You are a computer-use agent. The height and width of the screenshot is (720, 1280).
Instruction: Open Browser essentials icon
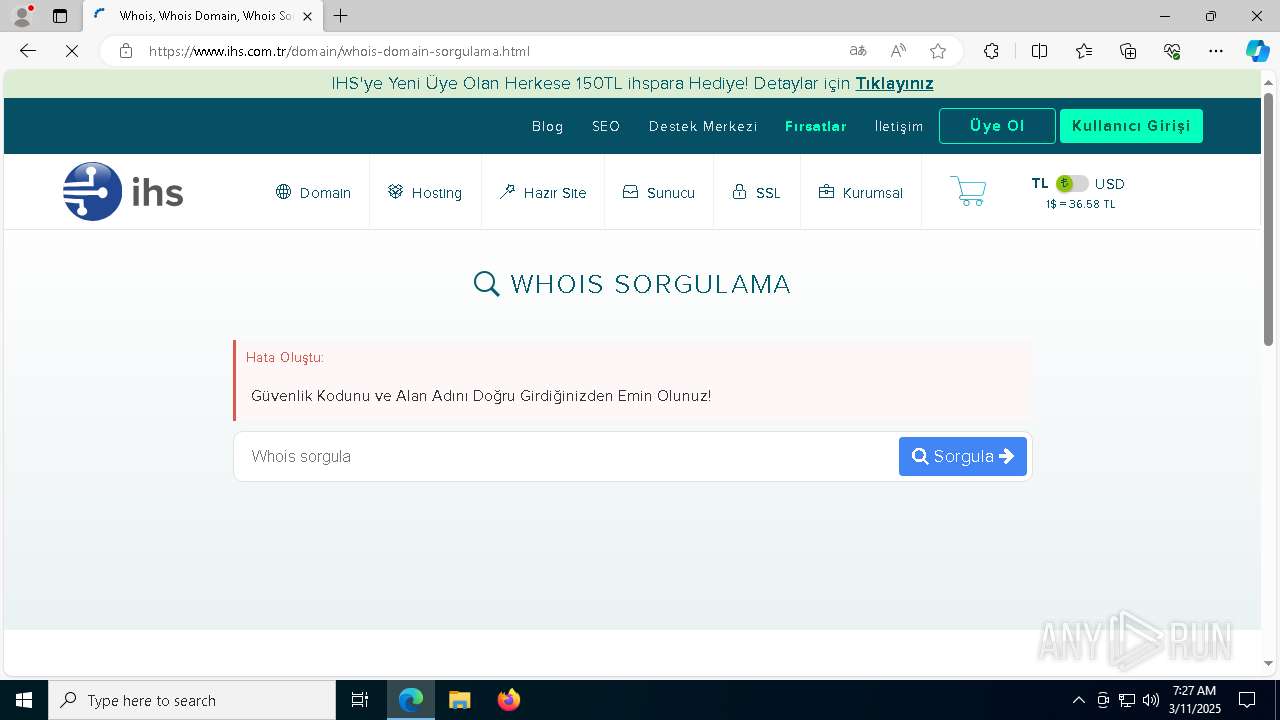tap(1172, 51)
